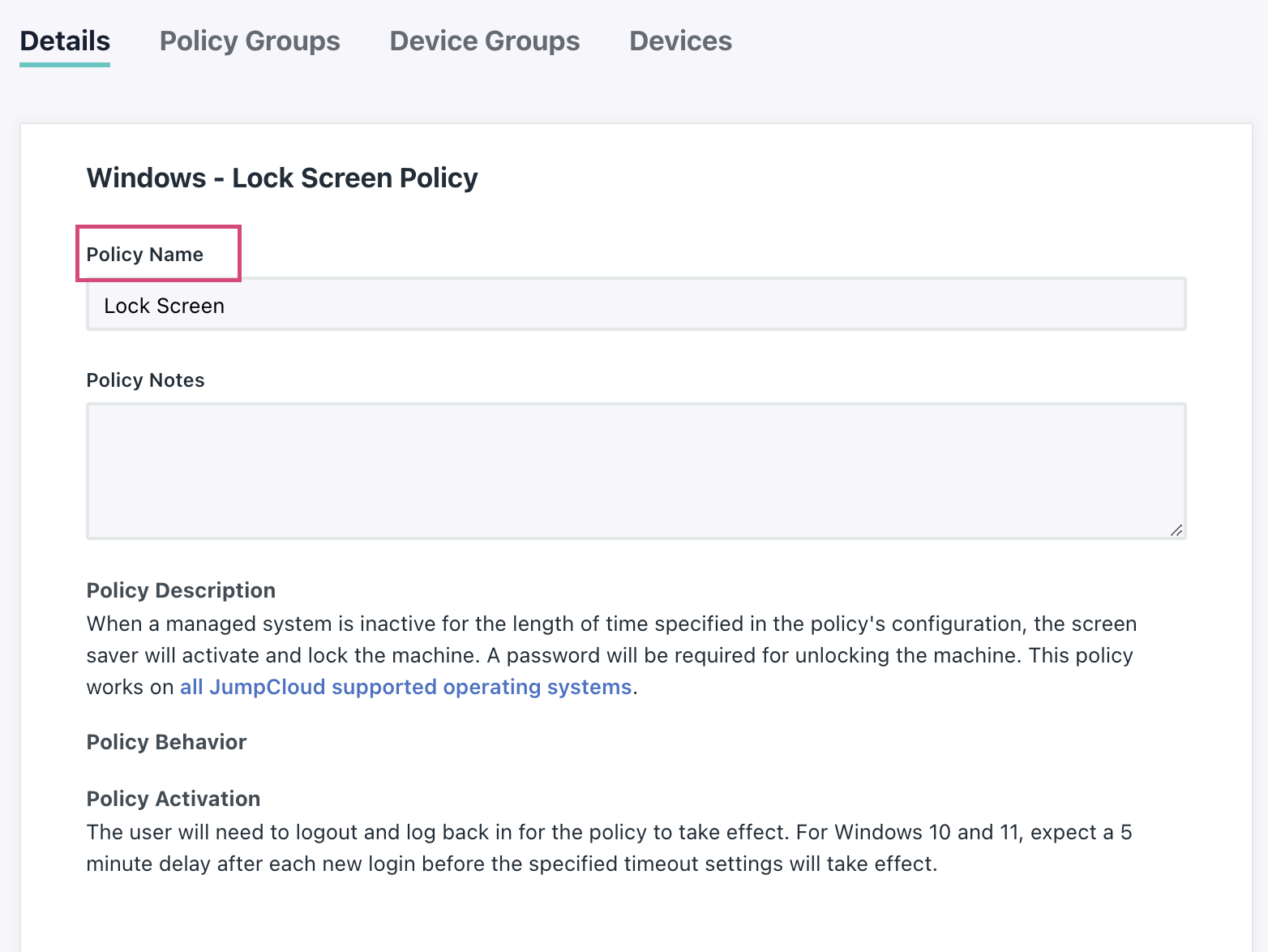Click the Policy Name label
The image size is (1268, 952).
tap(145, 255)
